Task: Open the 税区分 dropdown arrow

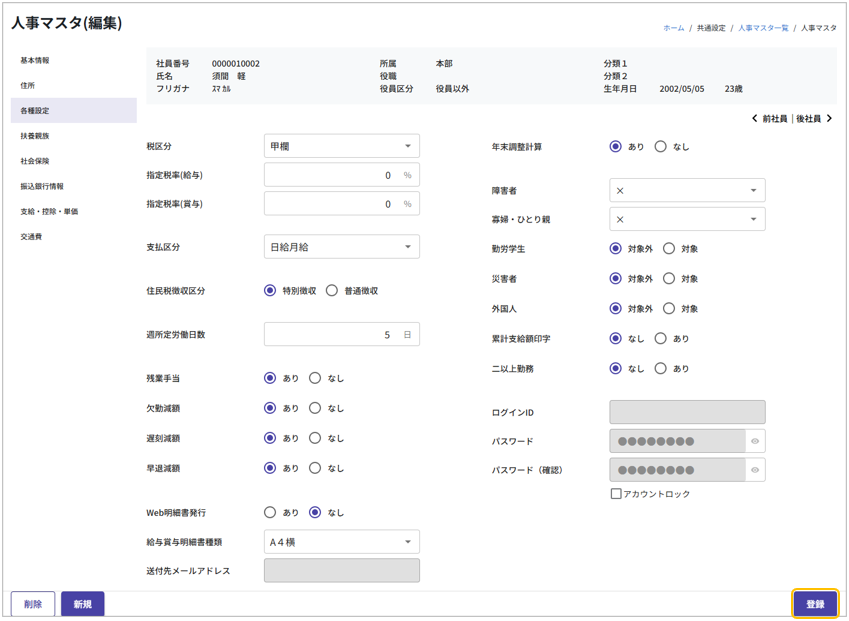Action: point(407,147)
